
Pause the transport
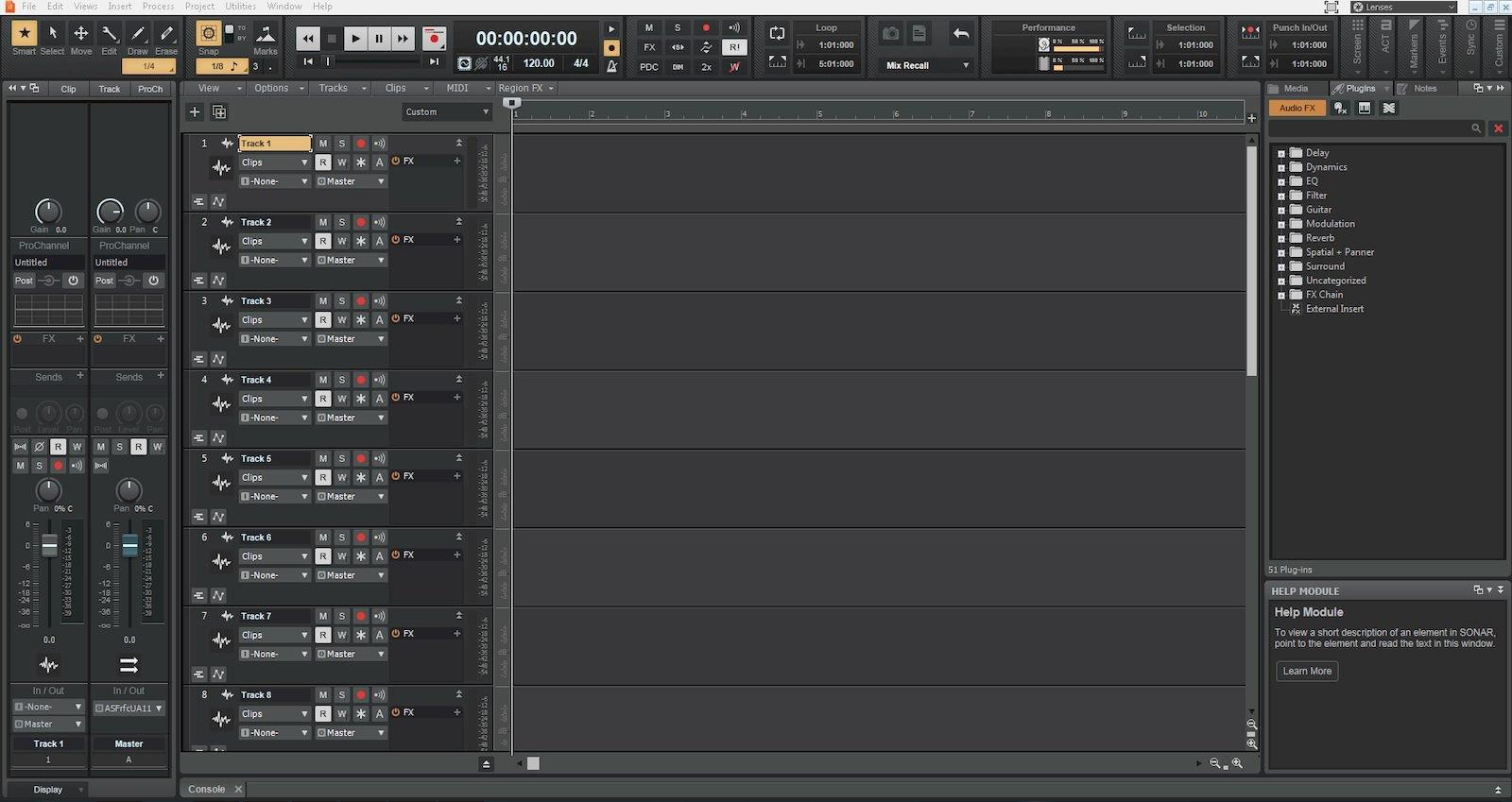pos(379,39)
